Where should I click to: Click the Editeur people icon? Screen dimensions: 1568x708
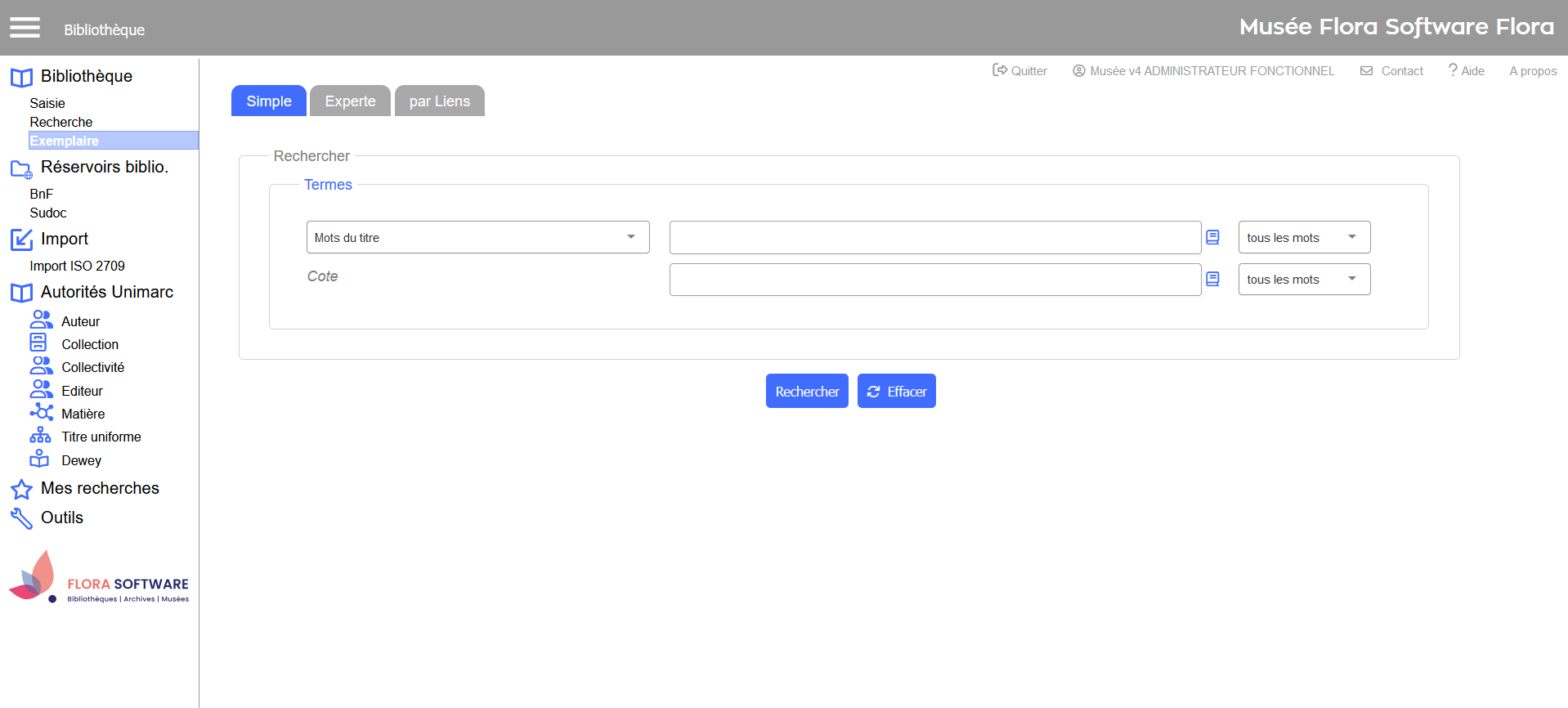point(42,389)
